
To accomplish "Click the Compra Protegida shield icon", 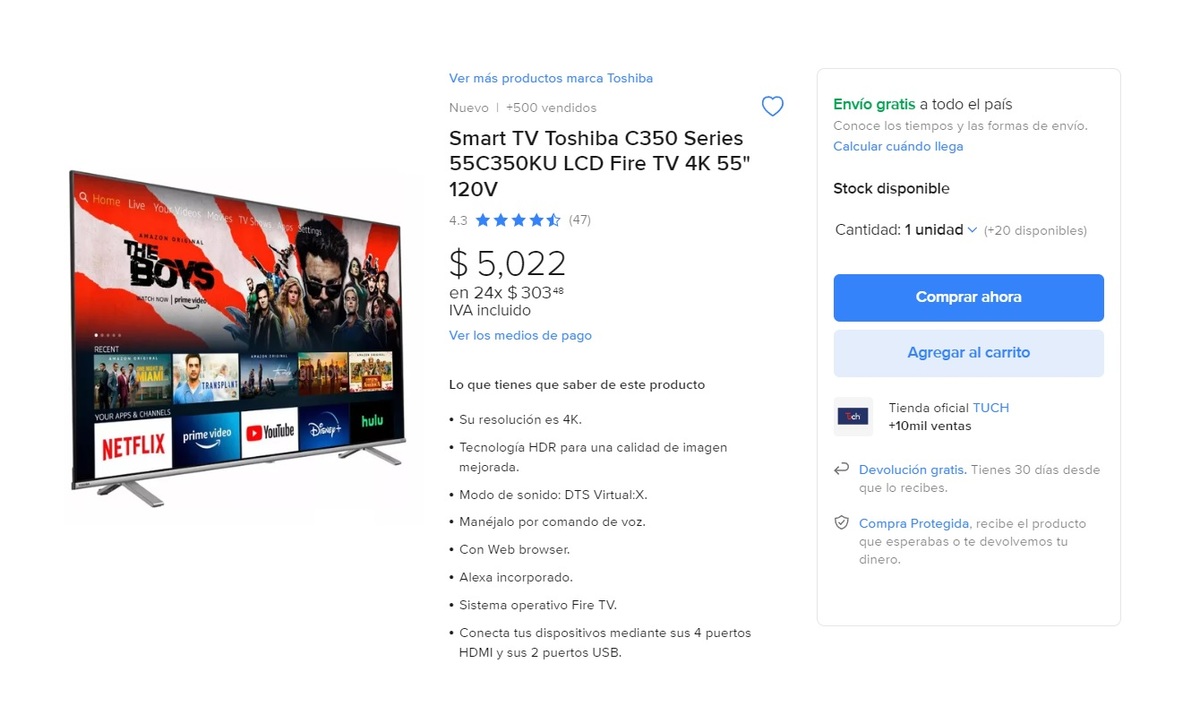I will (841, 523).
